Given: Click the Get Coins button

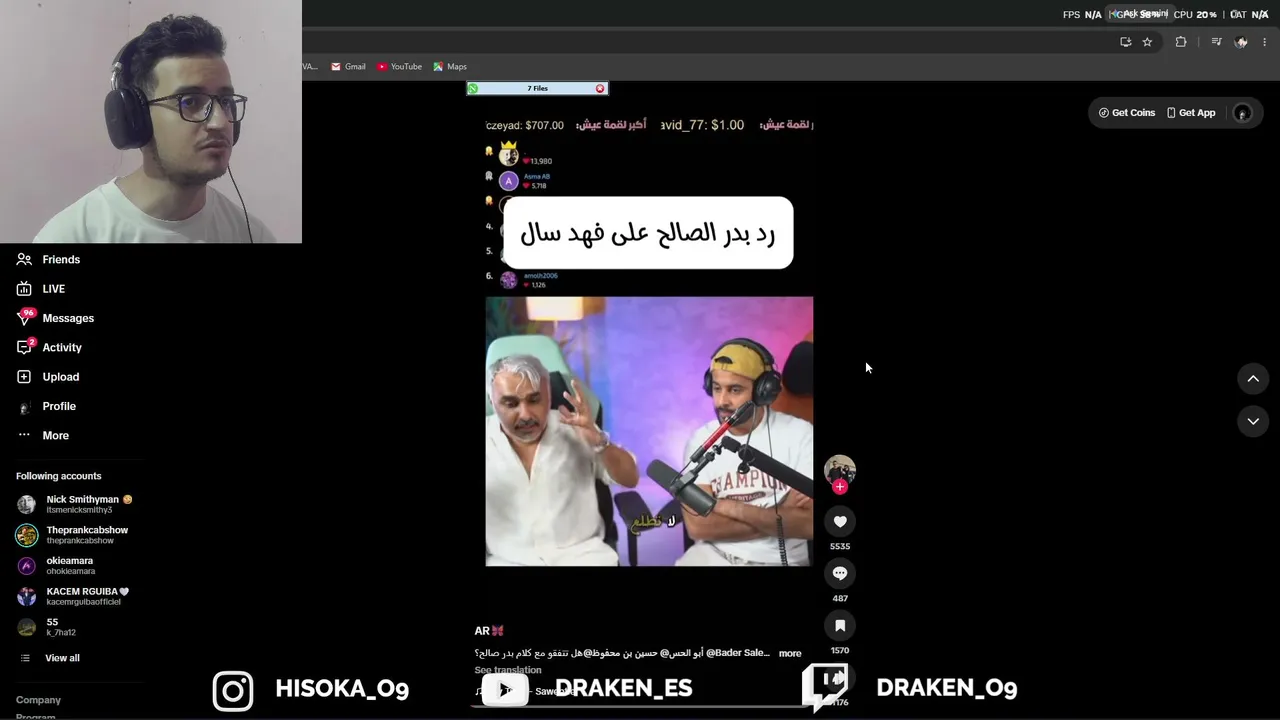Looking at the screenshot, I should click(x=1127, y=113).
